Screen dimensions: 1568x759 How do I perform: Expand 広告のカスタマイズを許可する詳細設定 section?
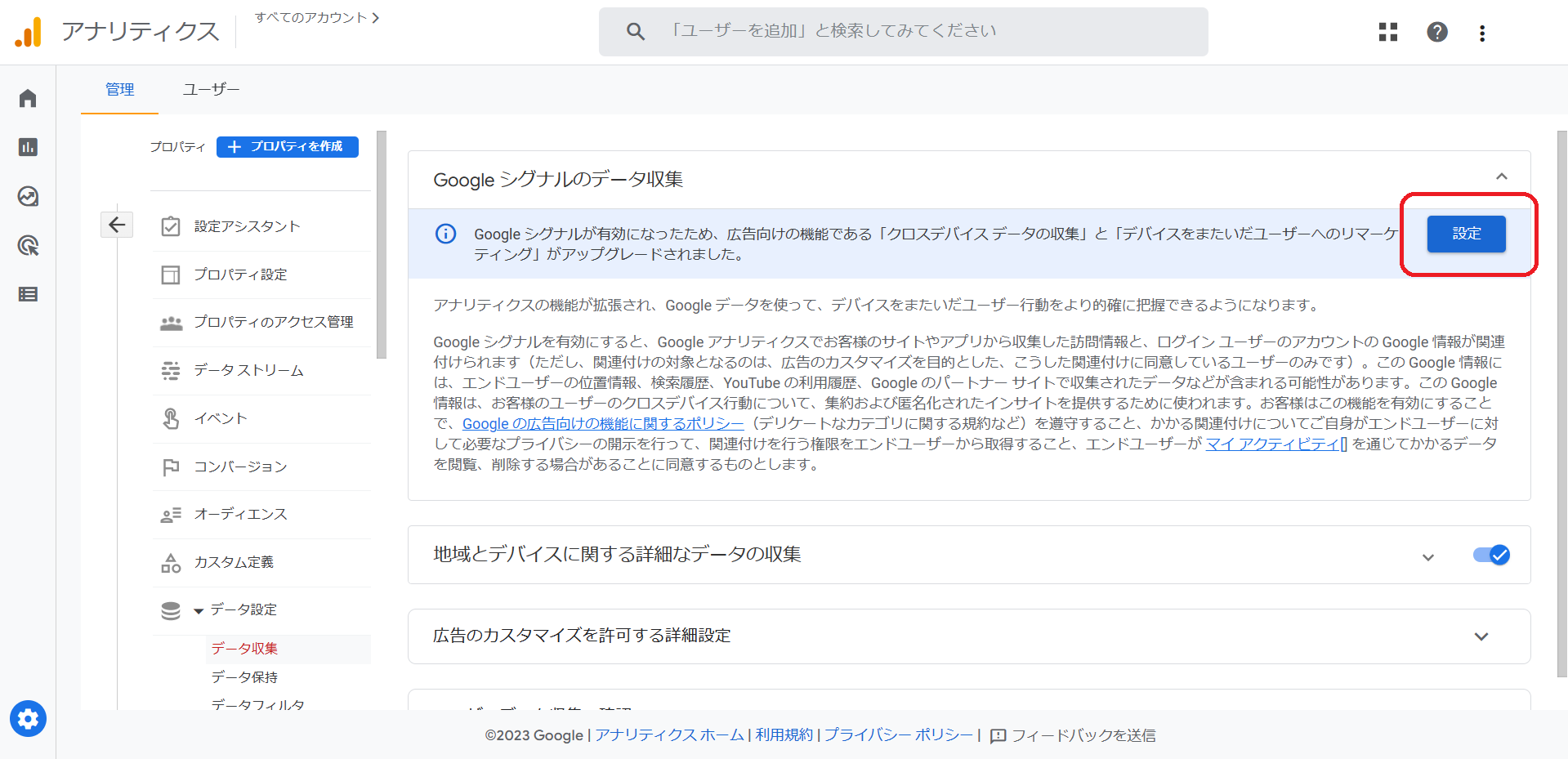click(x=1481, y=636)
